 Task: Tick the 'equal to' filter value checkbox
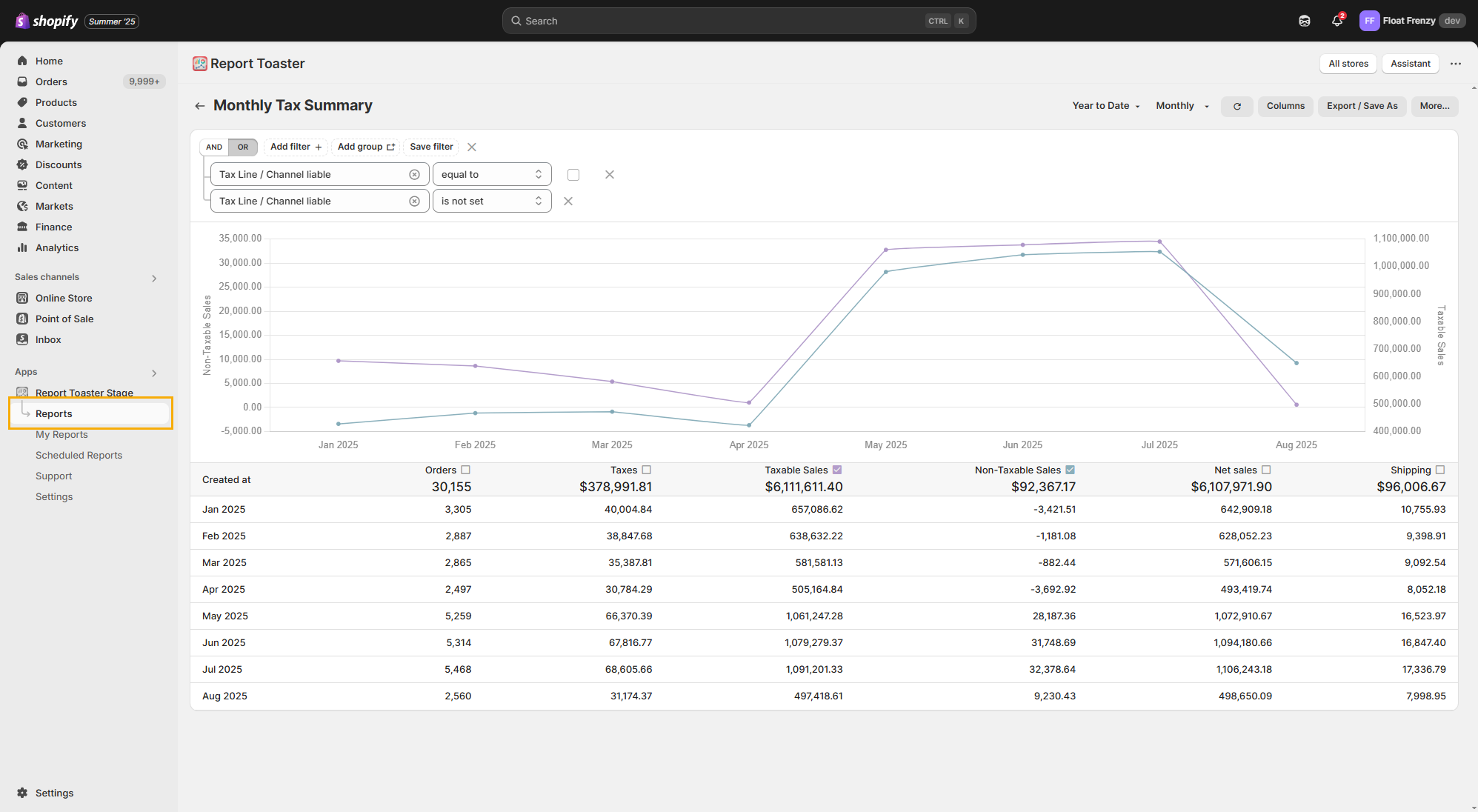point(573,175)
